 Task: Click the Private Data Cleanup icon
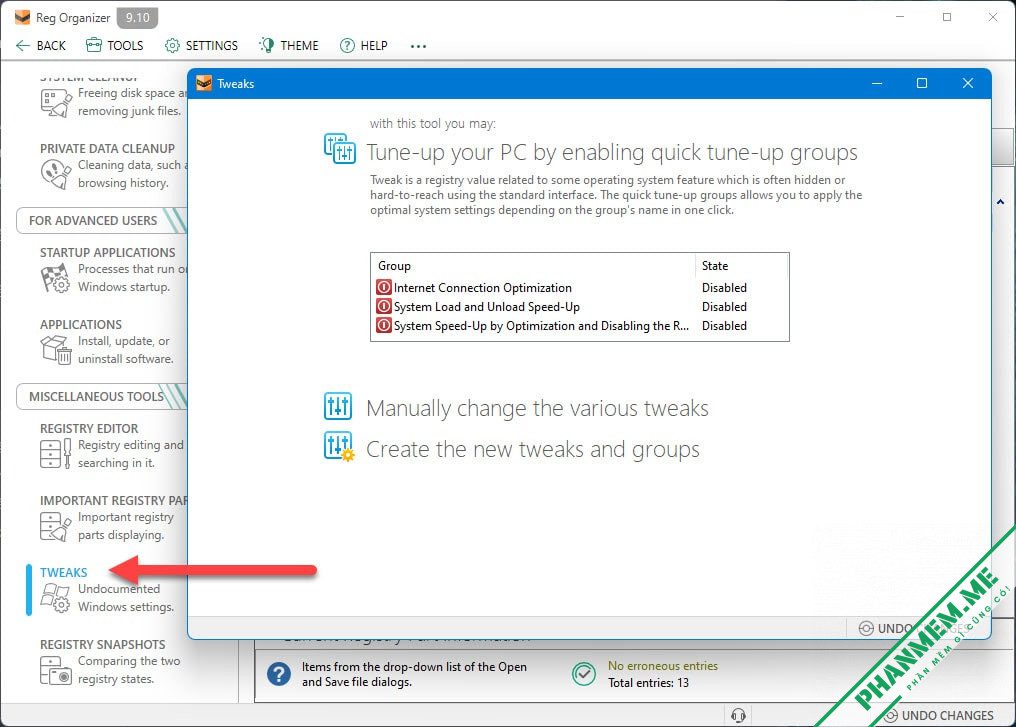[x=56, y=174]
